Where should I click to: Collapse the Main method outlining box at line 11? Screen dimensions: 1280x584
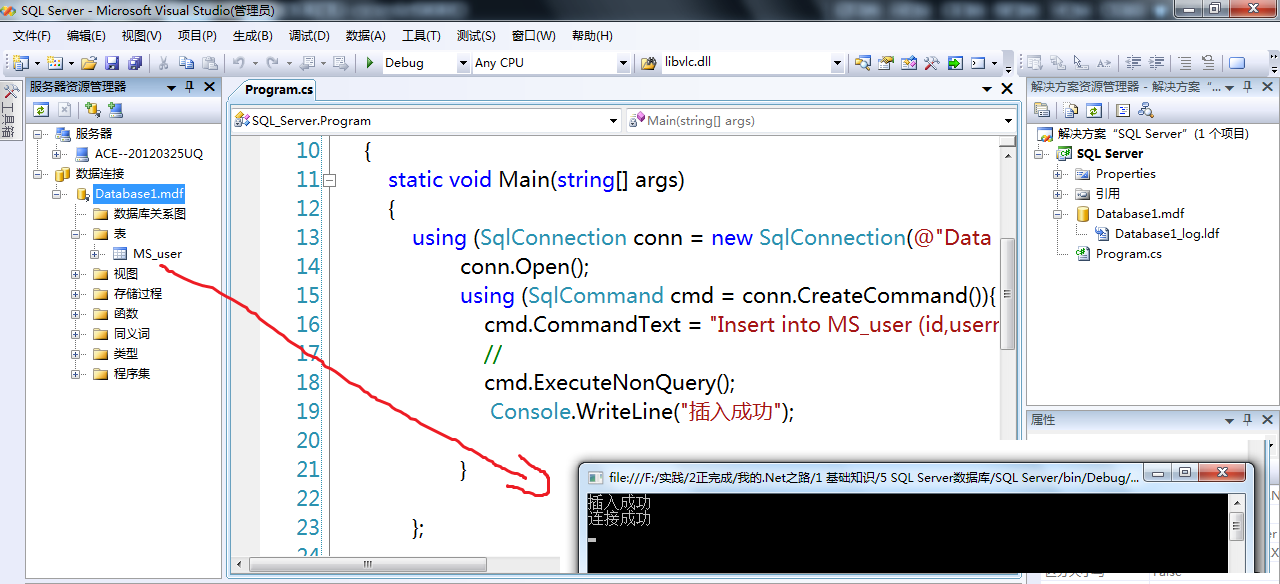329,180
